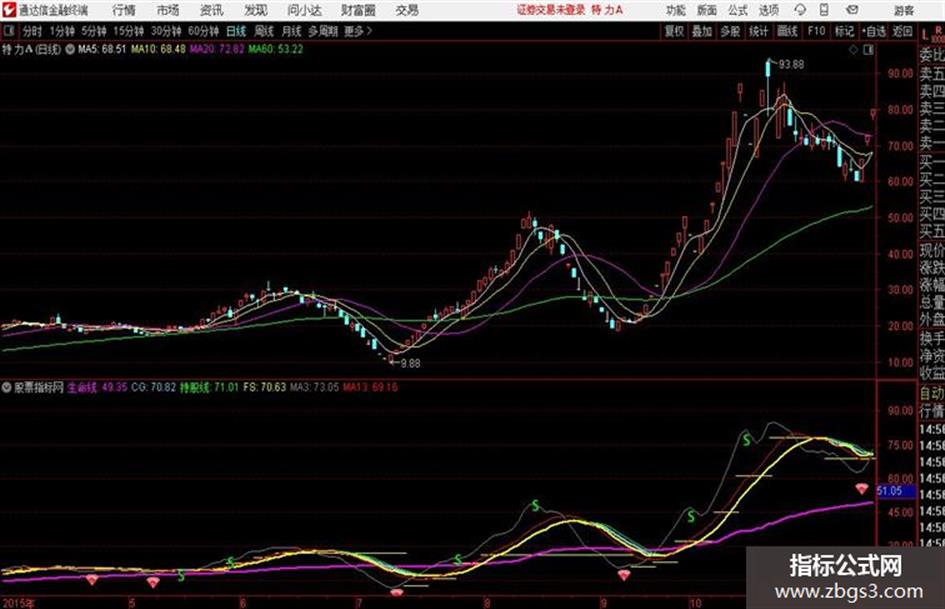Click the 生命线 49.35 indicator label

pos(97,387)
